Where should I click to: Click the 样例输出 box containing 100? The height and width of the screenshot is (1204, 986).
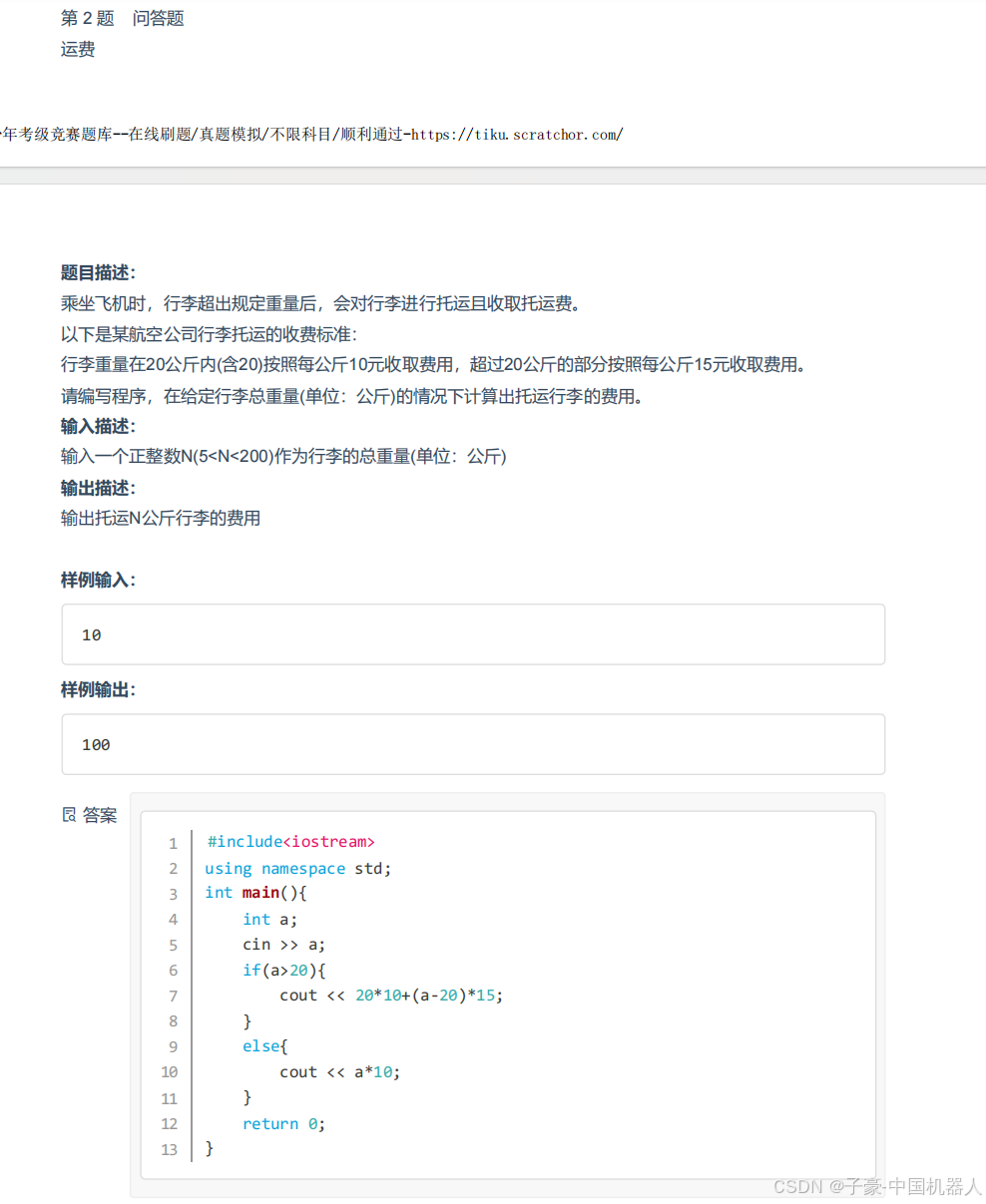(473, 744)
